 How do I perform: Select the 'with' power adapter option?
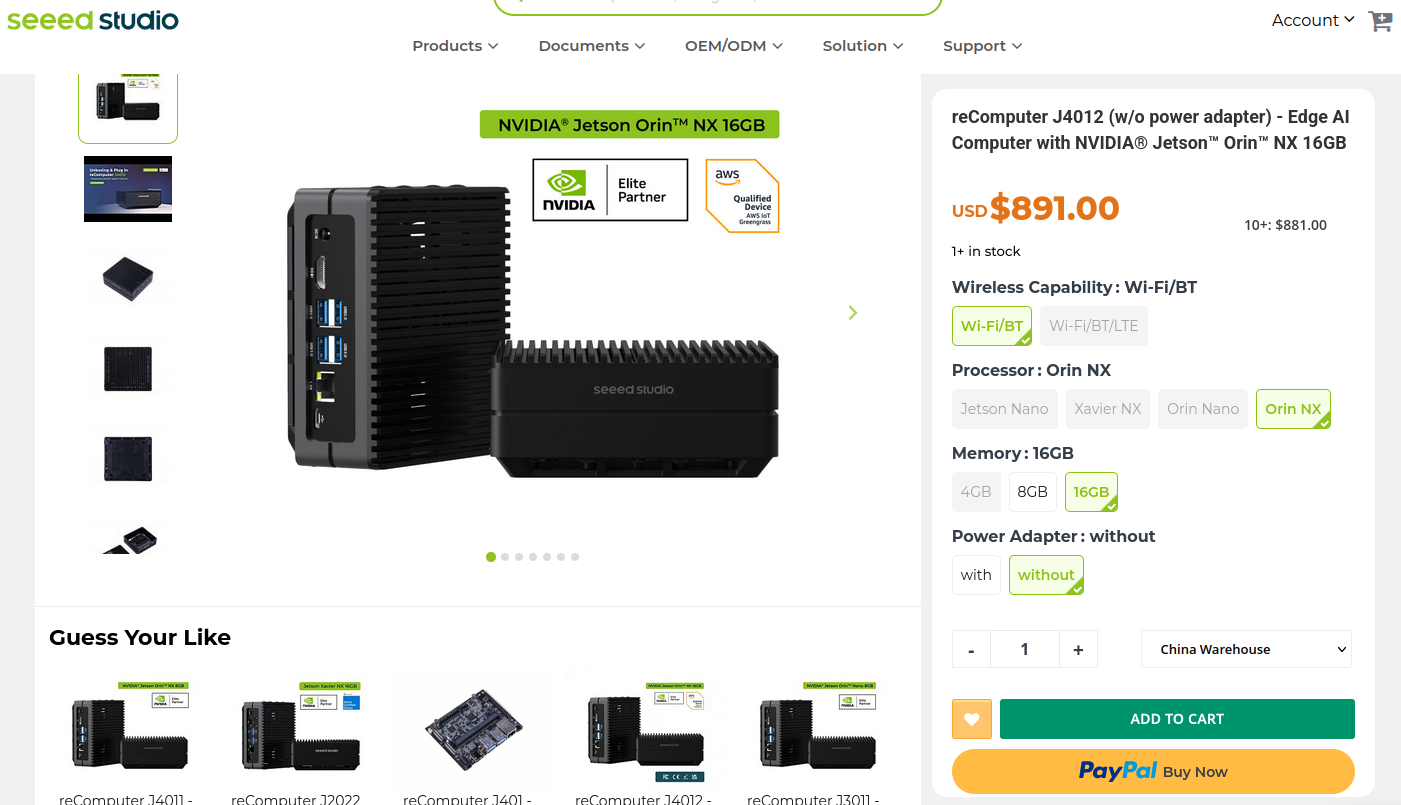pyautogui.click(x=976, y=575)
